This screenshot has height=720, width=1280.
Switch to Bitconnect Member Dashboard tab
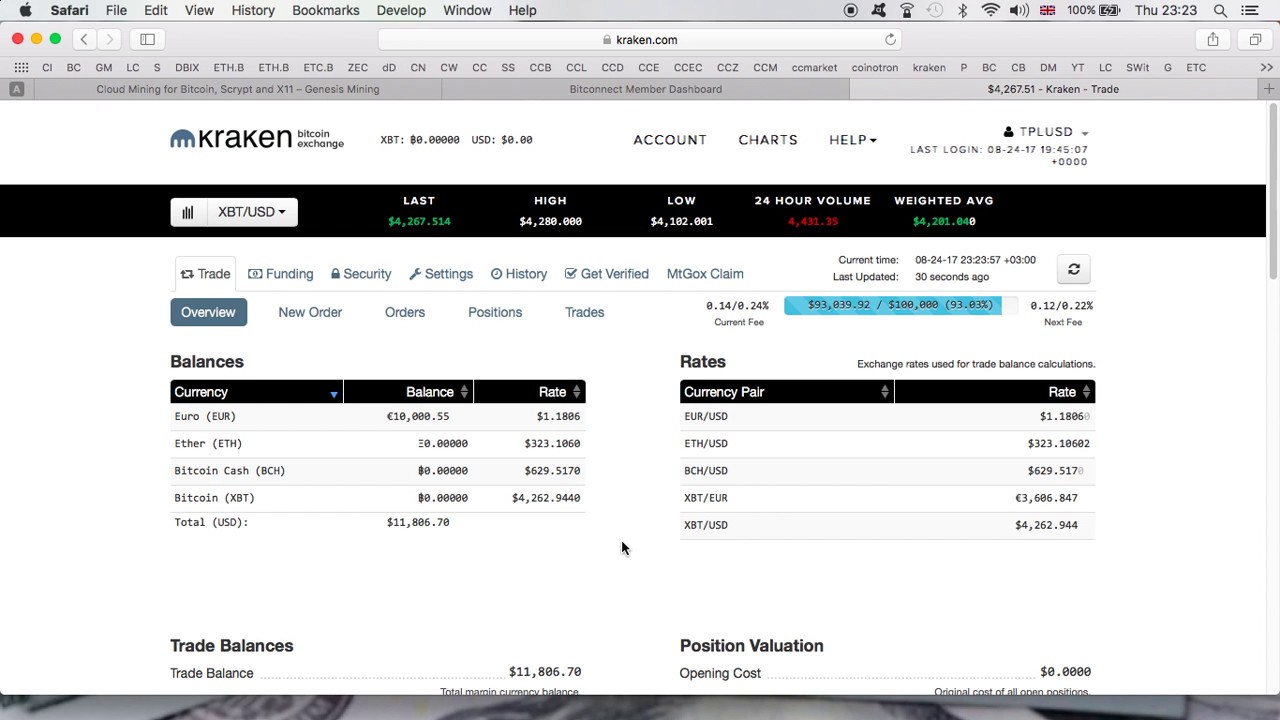[x=645, y=89]
